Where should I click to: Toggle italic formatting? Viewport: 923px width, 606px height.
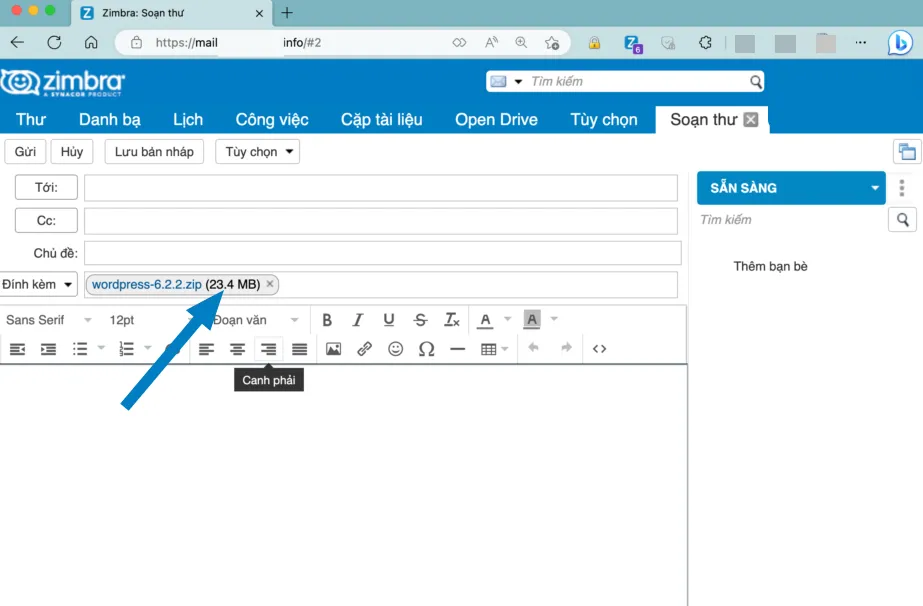357,319
